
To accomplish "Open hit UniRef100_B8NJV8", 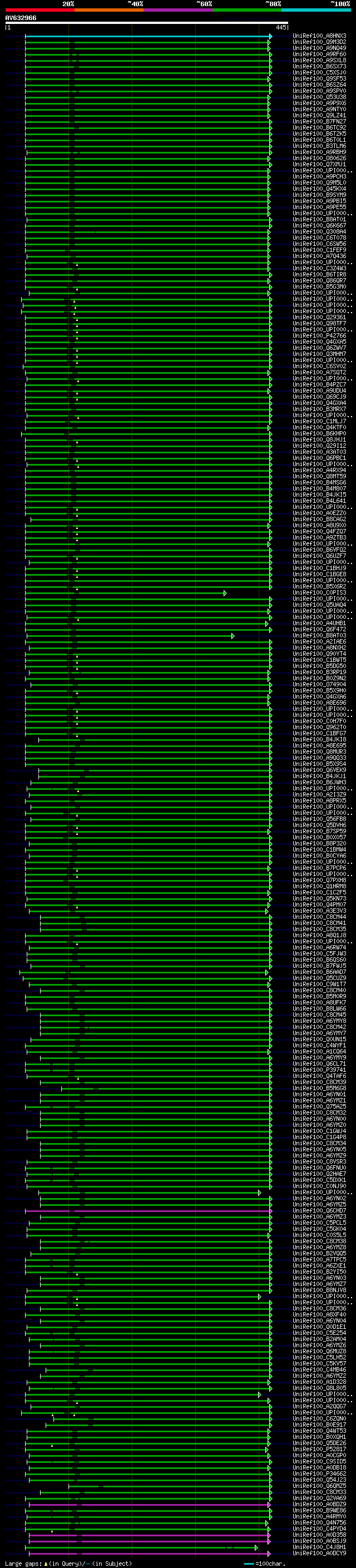I will [x=319, y=1290].
